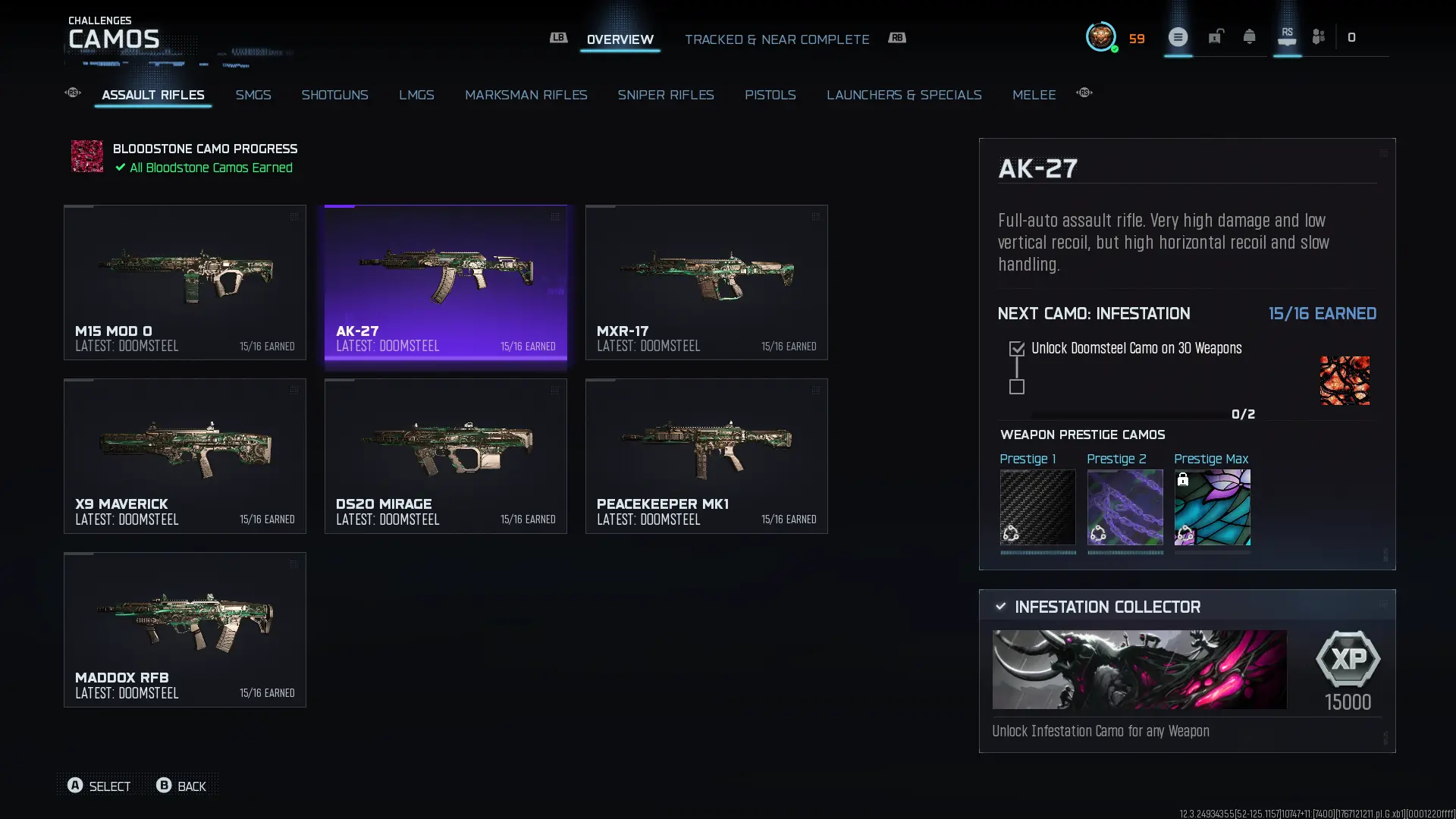Open the menu hamburger icon in header
The width and height of the screenshot is (1456, 819).
point(1178,36)
